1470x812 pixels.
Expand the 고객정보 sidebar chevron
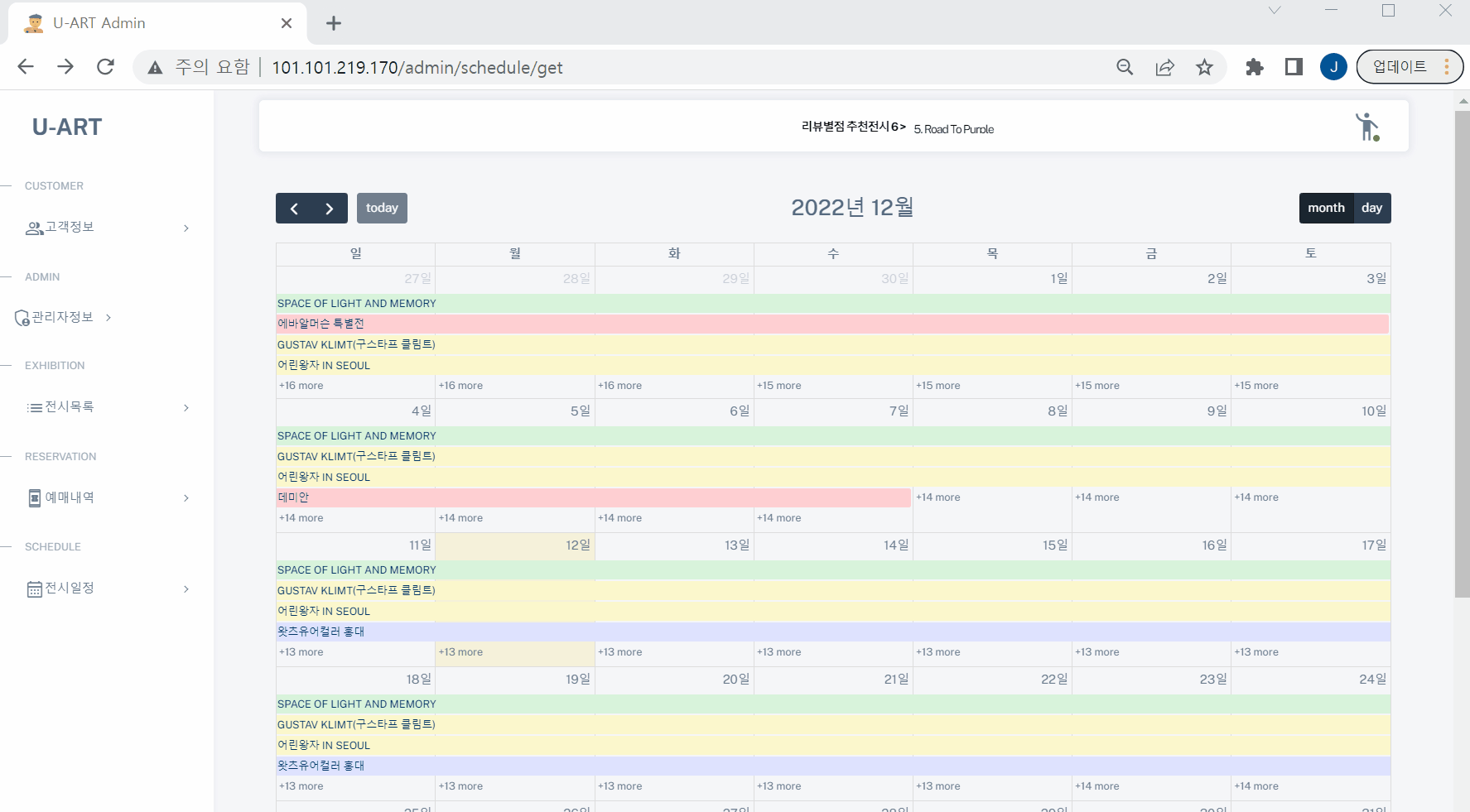coord(185,228)
